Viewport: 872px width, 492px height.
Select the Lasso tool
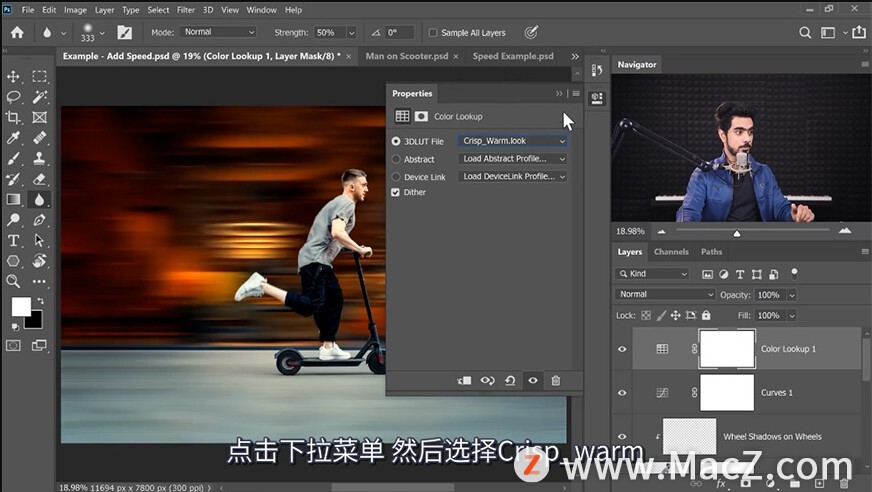click(13, 97)
